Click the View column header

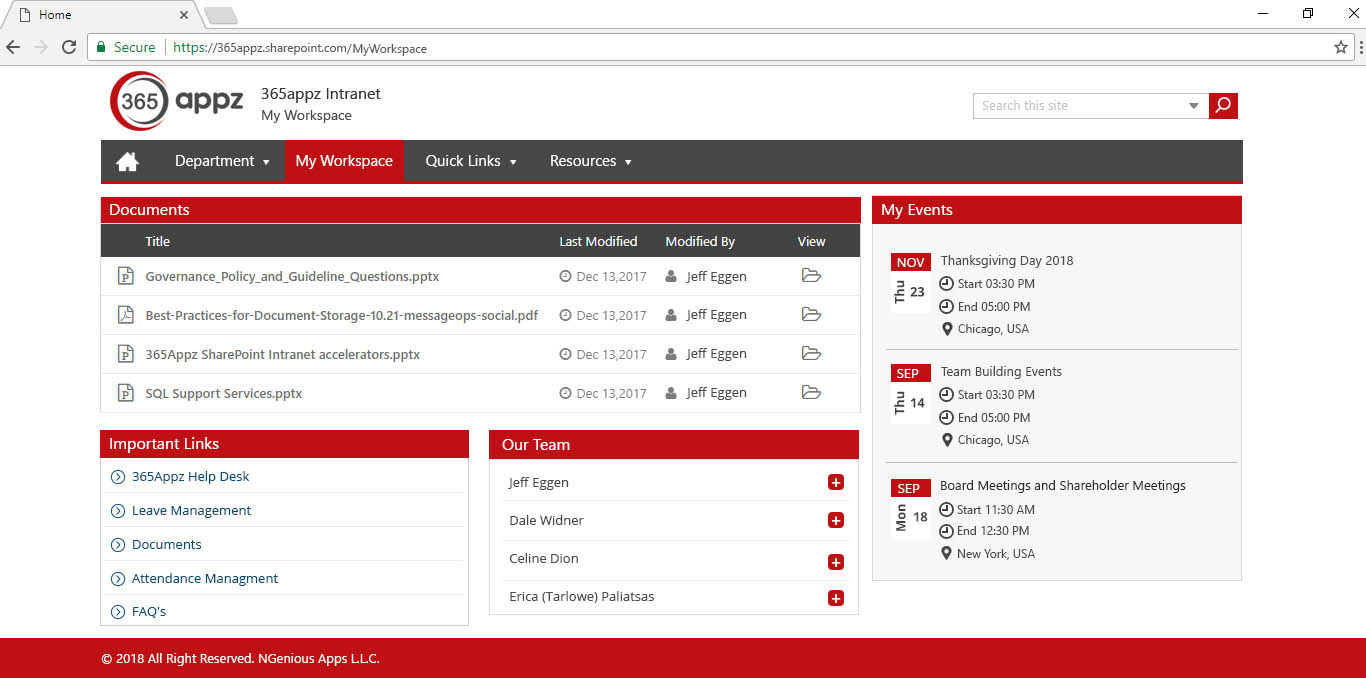(812, 241)
